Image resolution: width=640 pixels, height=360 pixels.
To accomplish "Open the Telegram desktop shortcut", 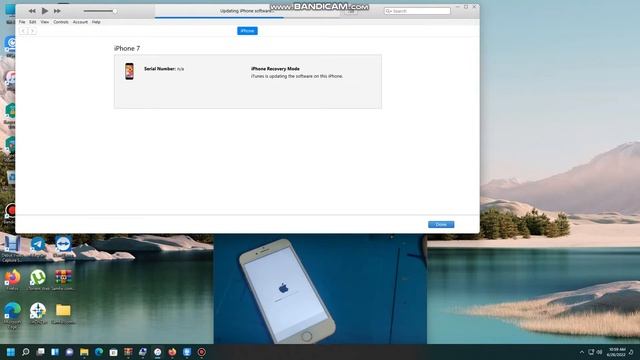I will [x=38, y=247].
